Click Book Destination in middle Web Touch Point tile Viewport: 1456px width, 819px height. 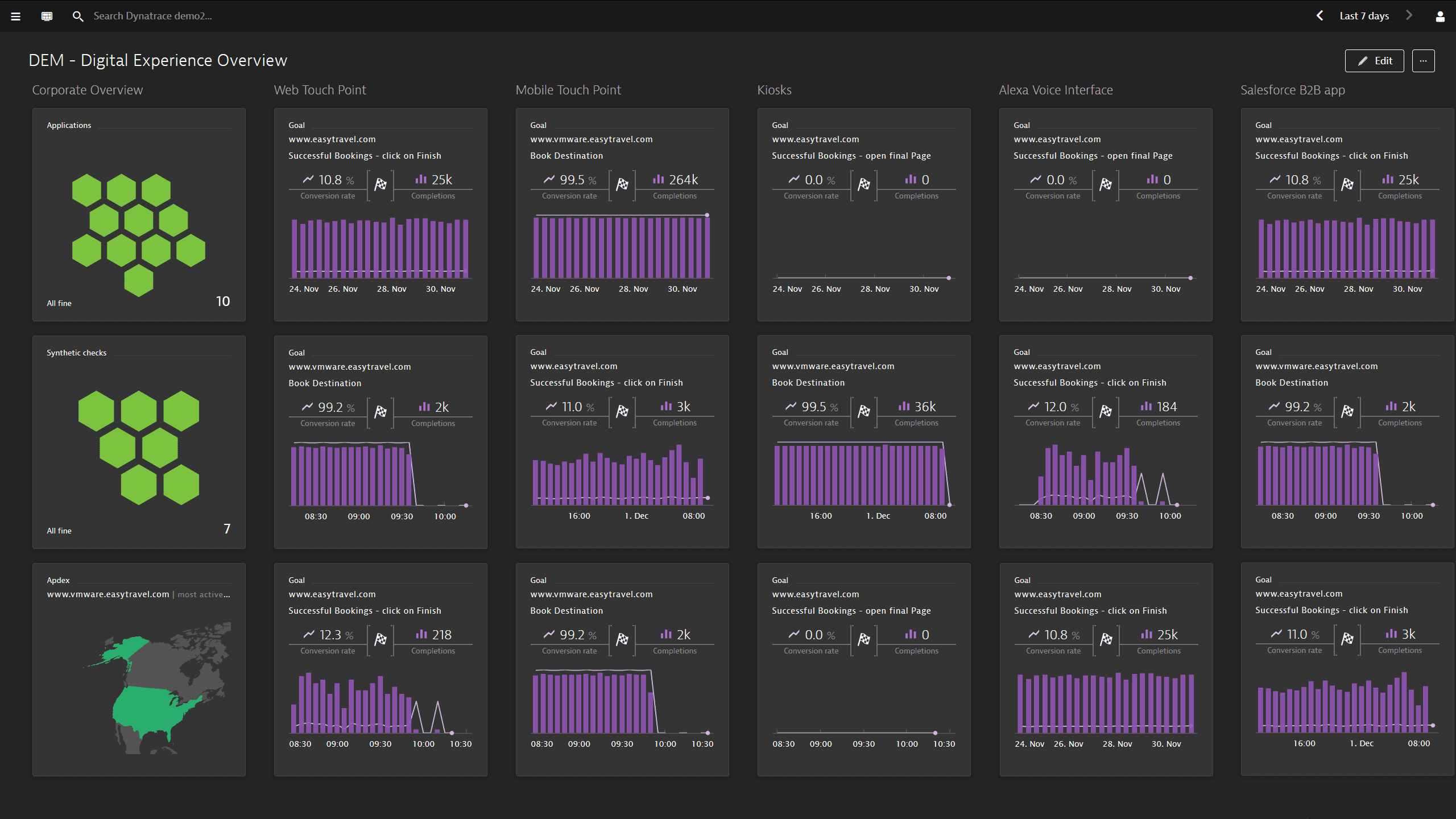pyautogui.click(x=325, y=383)
